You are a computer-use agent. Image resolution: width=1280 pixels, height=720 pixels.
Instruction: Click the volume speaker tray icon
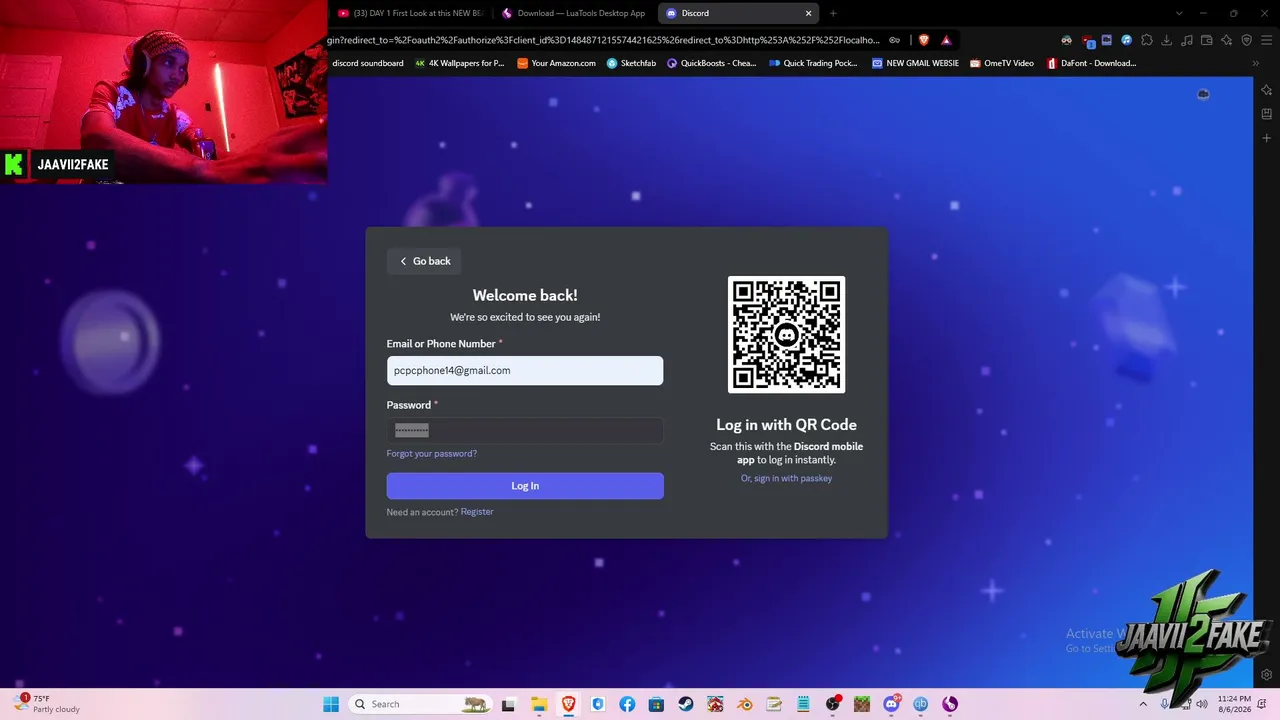point(1200,704)
